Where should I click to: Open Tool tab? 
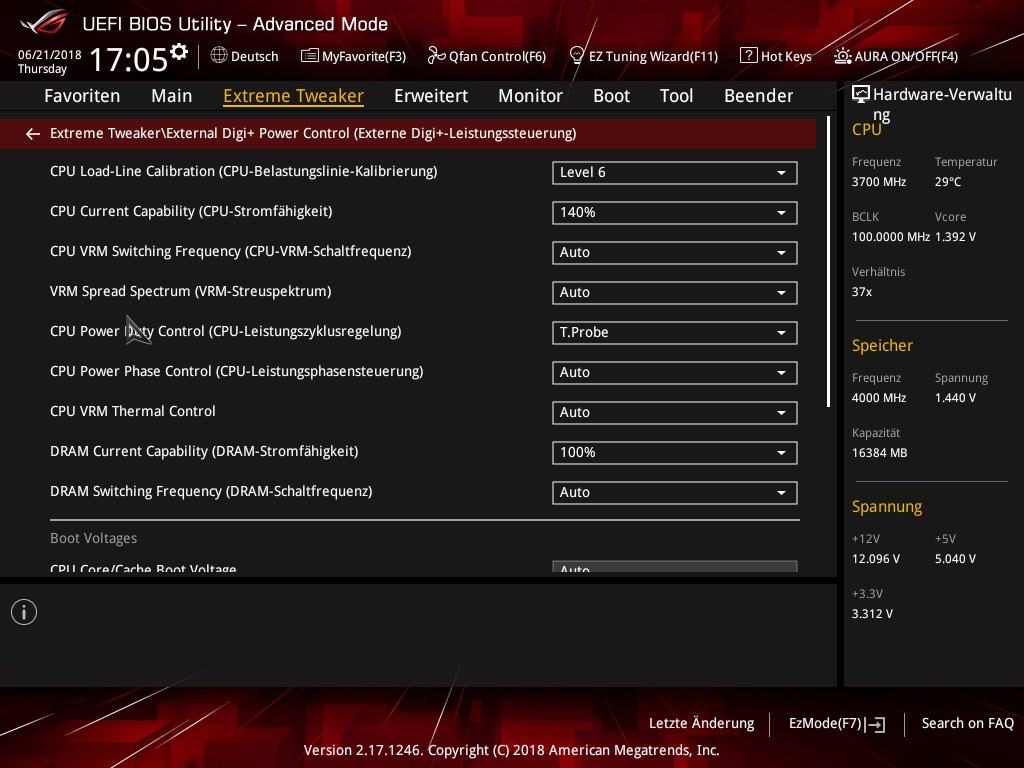pyautogui.click(x=677, y=96)
